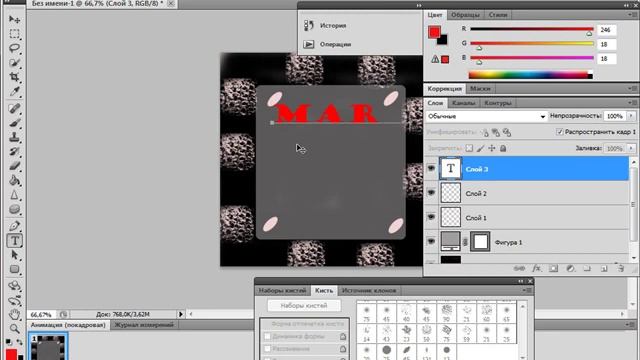Select the Brush tool
The width and height of the screenshot is (640, 360).
pos(14,122)
